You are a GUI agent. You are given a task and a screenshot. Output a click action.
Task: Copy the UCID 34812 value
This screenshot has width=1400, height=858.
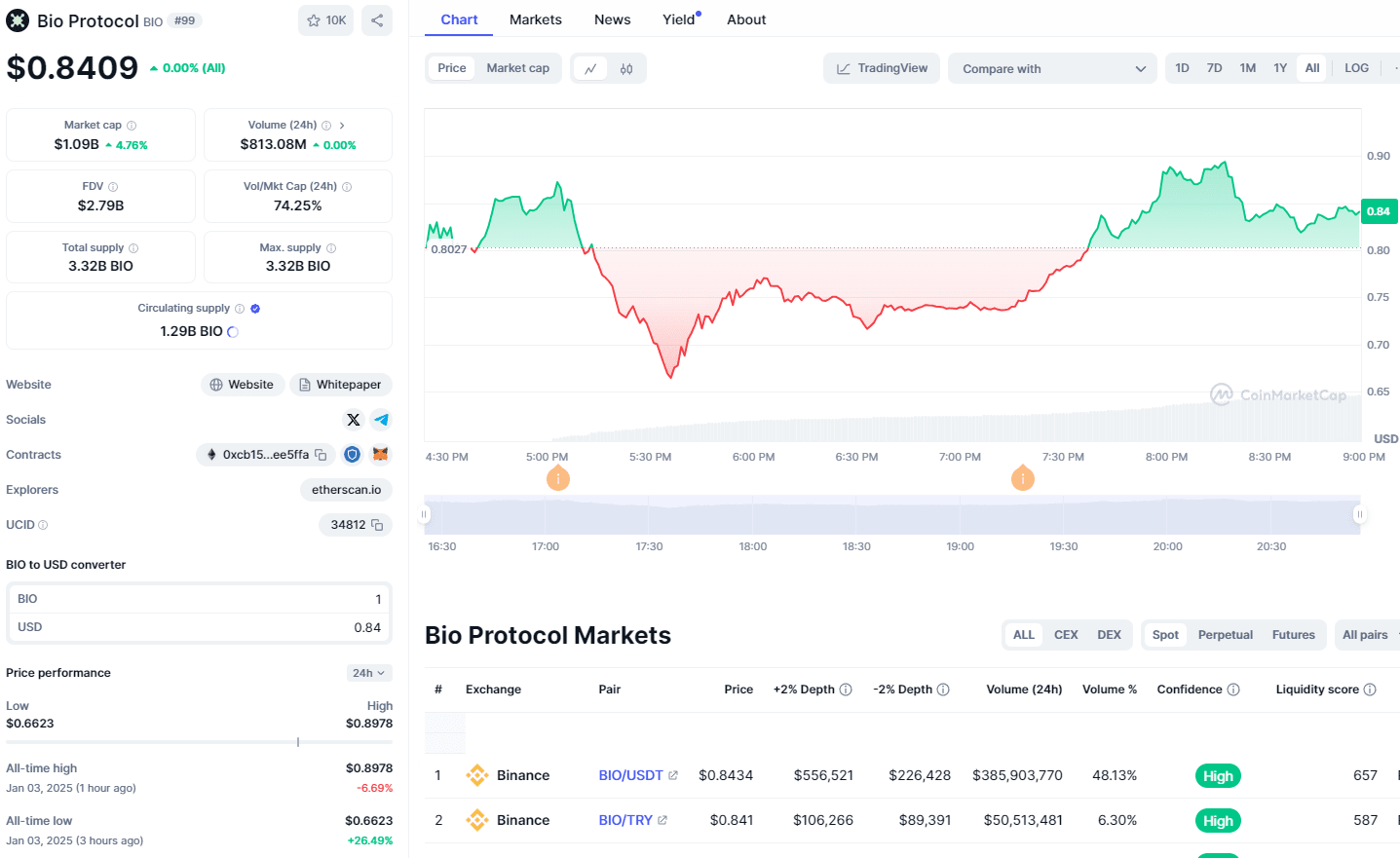377,525
